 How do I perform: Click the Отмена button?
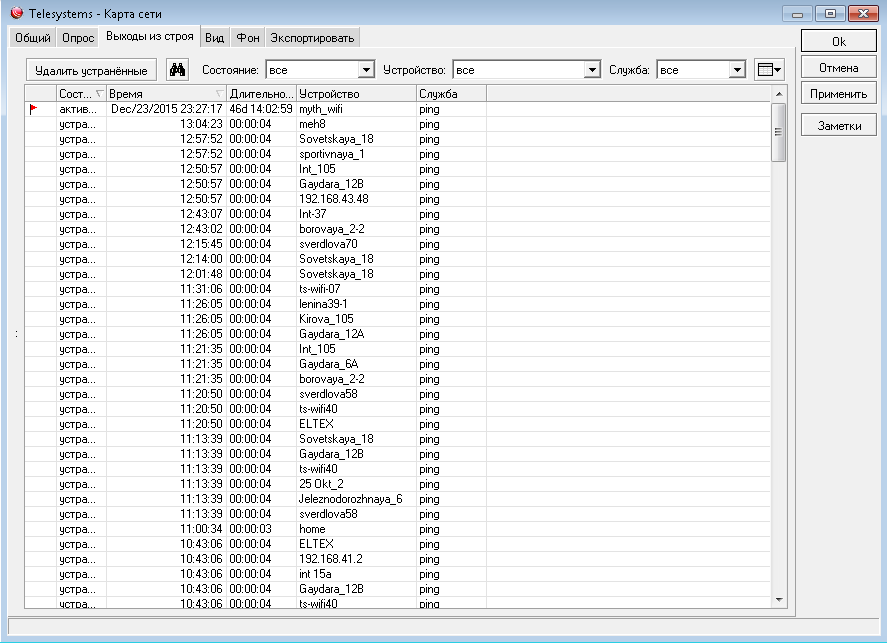[x=838, y=68]
